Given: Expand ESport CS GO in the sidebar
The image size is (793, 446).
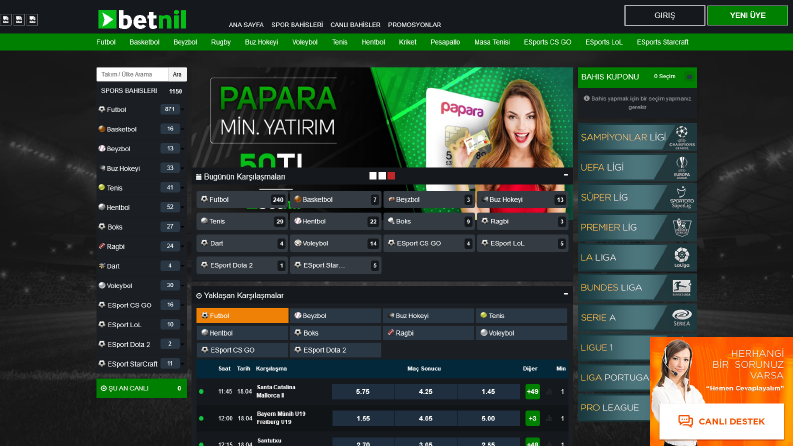Looking at the screenshot, I should [x=142, y=305].
